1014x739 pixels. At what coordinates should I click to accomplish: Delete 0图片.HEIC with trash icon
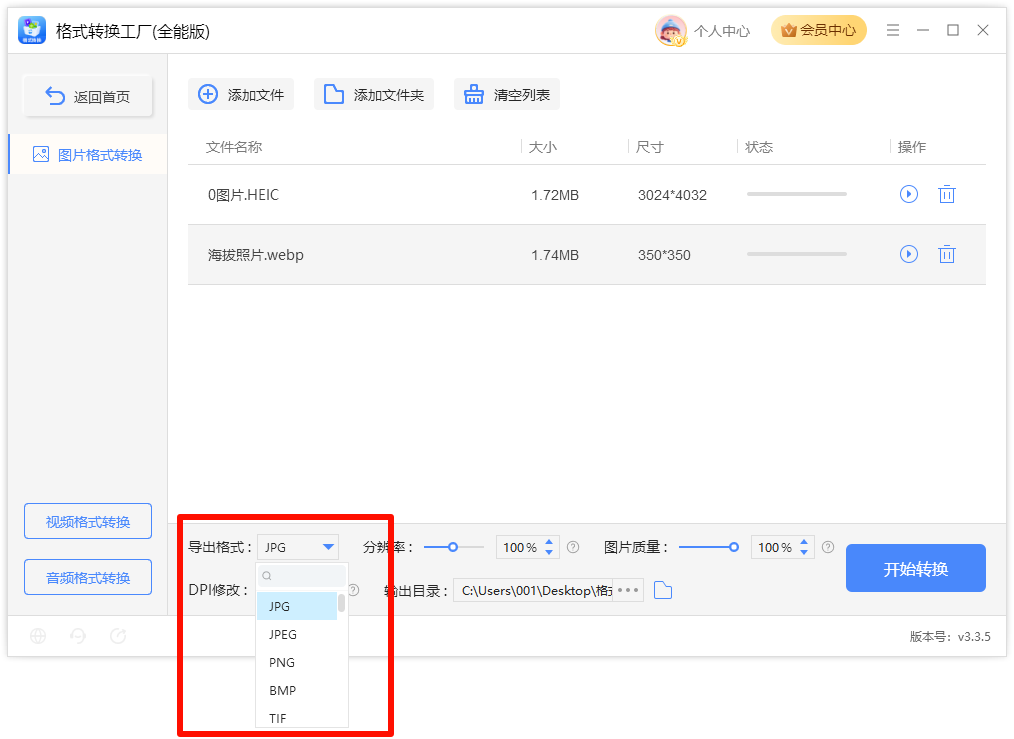(x=947, y=194)
